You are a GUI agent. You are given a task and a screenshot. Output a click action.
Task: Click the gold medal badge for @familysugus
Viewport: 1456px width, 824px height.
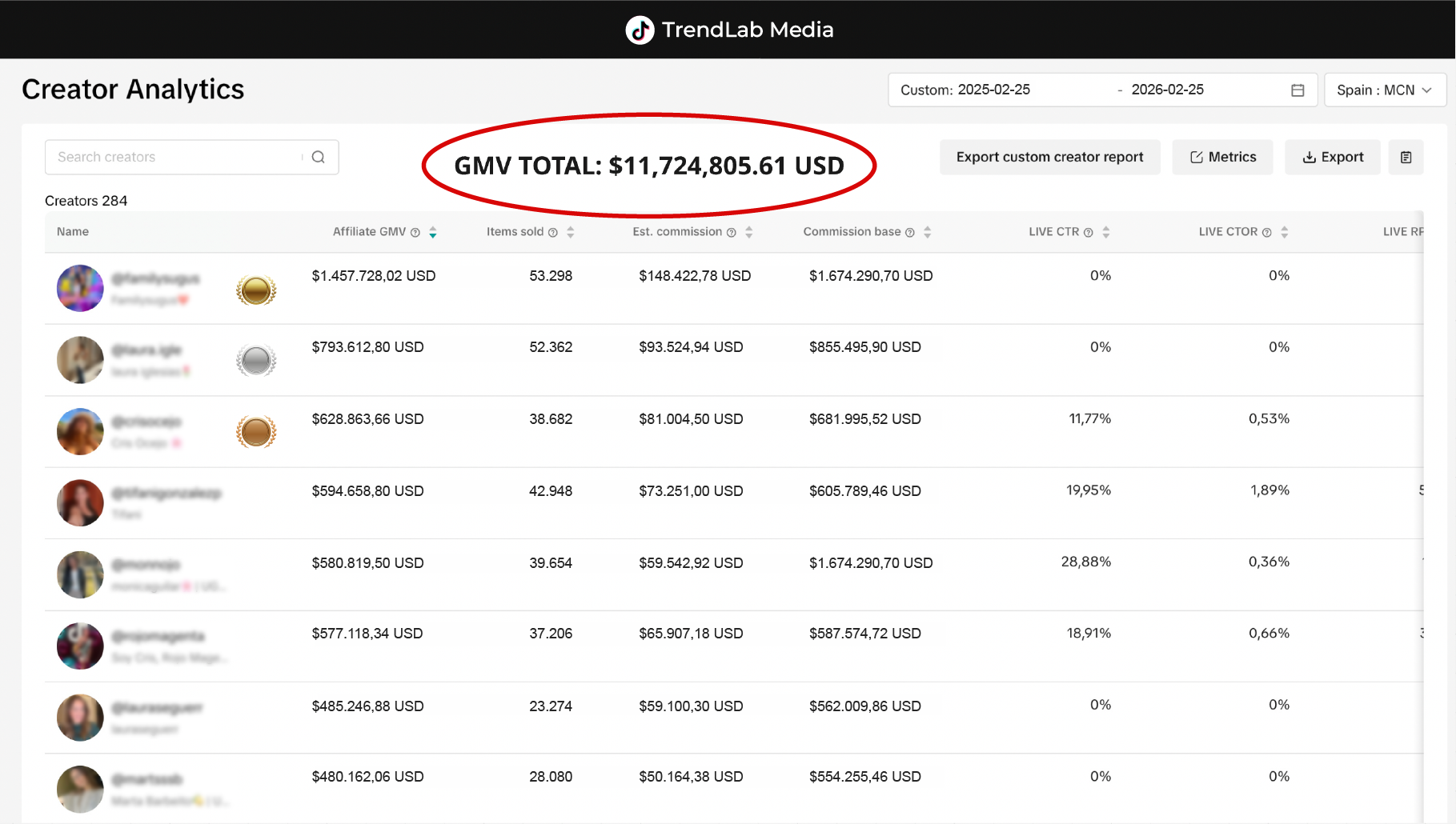[x=255, y=289]
